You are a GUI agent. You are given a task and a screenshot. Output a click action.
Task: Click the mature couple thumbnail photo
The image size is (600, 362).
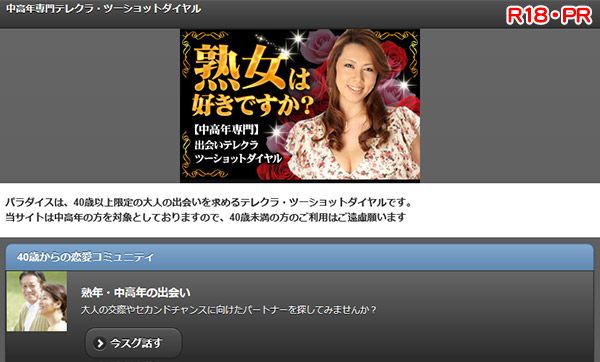[x=37, y=301]
